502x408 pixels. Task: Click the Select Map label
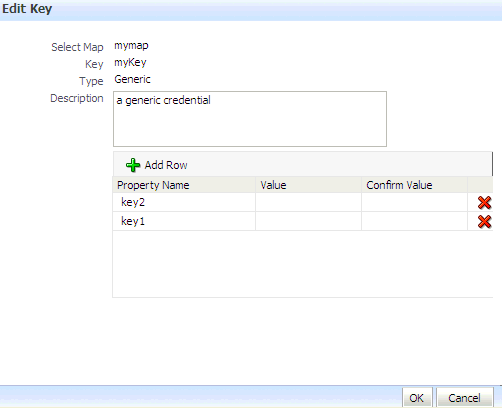(x=77, y=47)
